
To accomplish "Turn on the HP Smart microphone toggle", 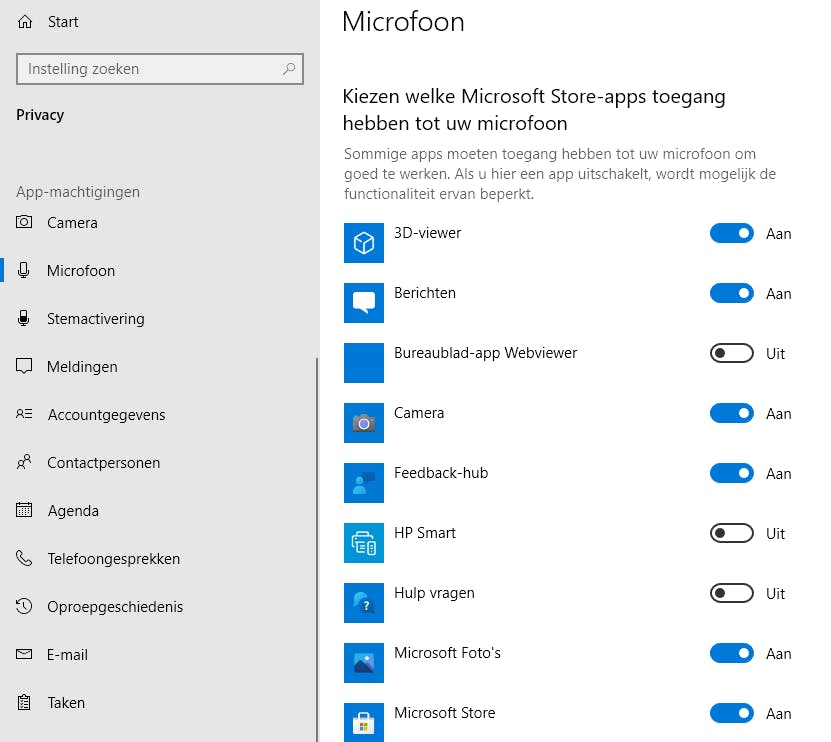I will [x=731, y=533].
